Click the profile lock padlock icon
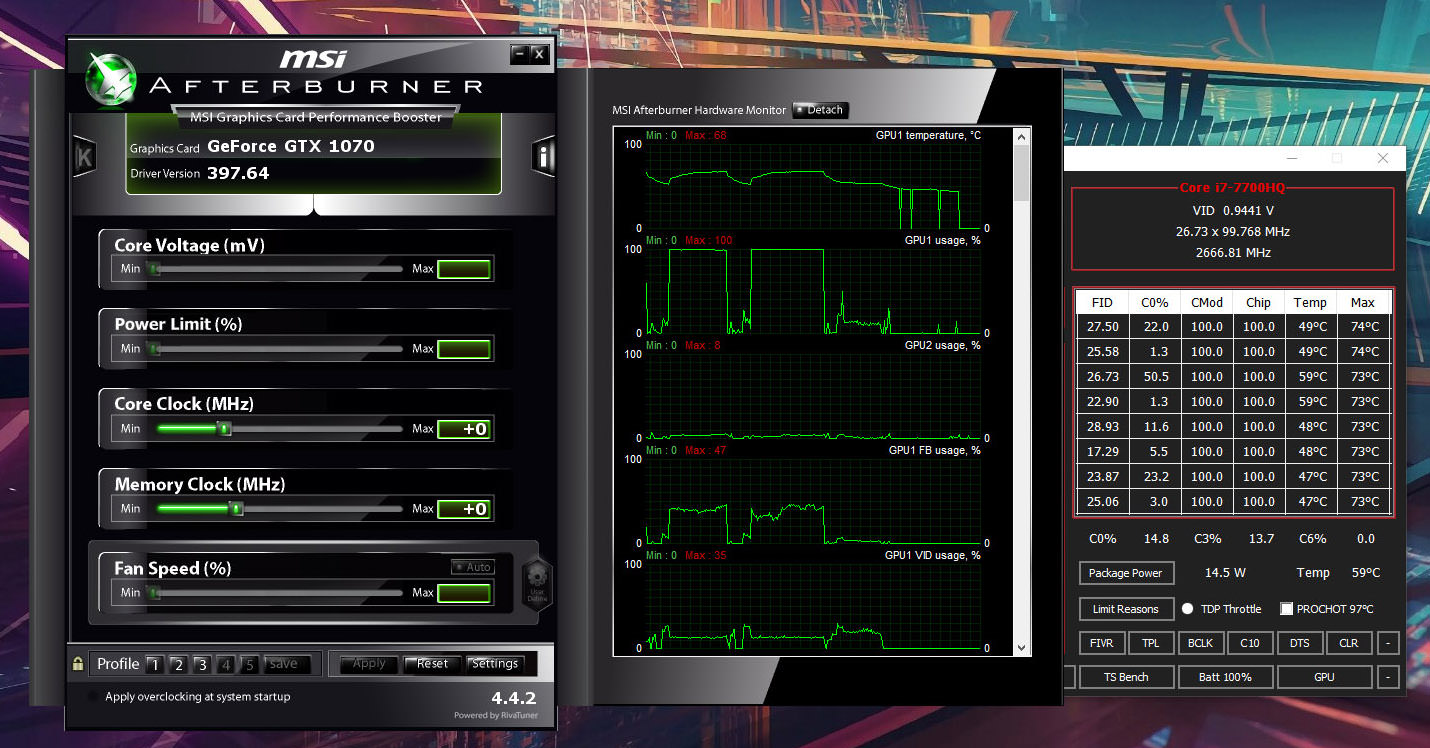Screen dimensions: 1430x748 coord(78,664)
